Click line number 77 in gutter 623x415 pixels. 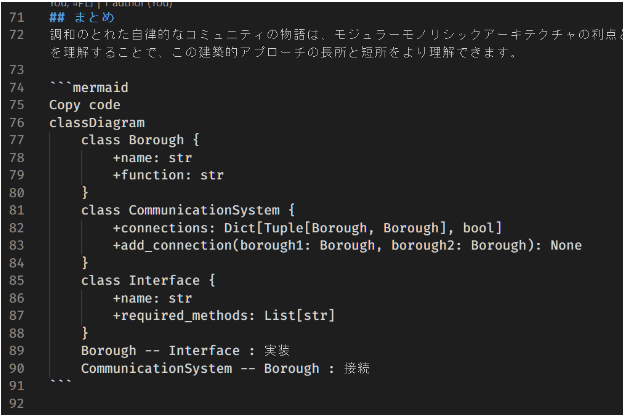[15, 140]
